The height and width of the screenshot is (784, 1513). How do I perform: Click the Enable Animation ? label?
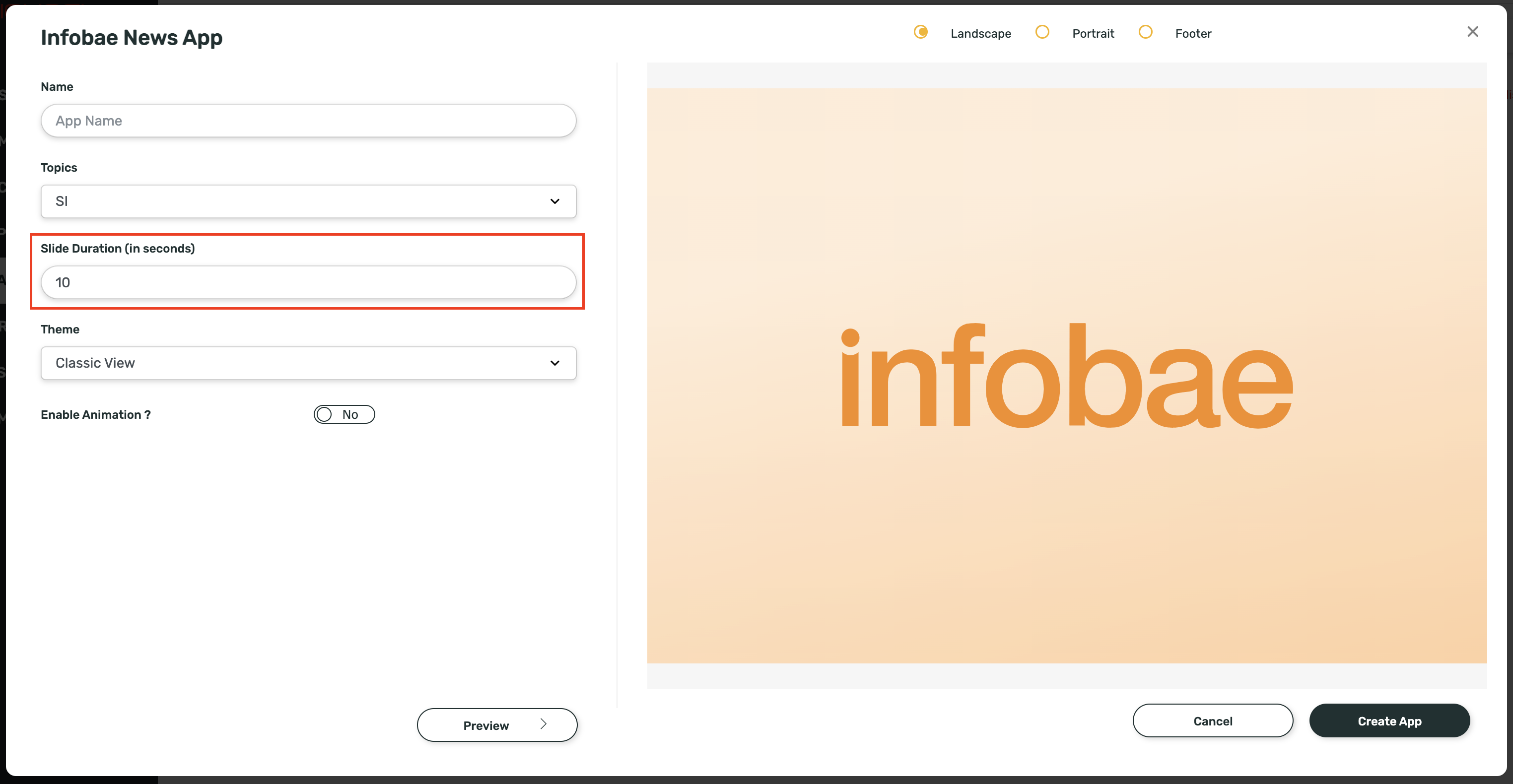(96, 415)
